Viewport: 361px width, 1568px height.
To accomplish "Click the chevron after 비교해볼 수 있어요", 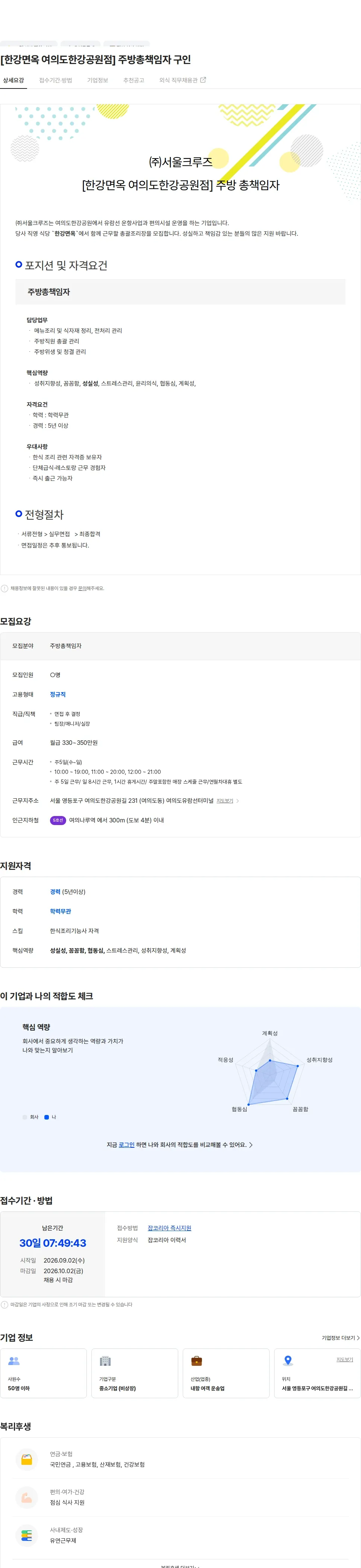I will tap(251, 1145).
